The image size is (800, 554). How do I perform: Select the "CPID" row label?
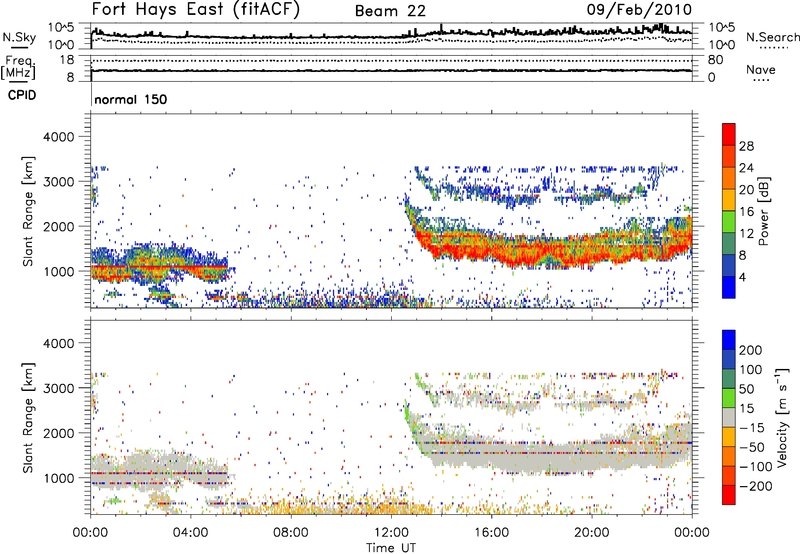point(22,95)
